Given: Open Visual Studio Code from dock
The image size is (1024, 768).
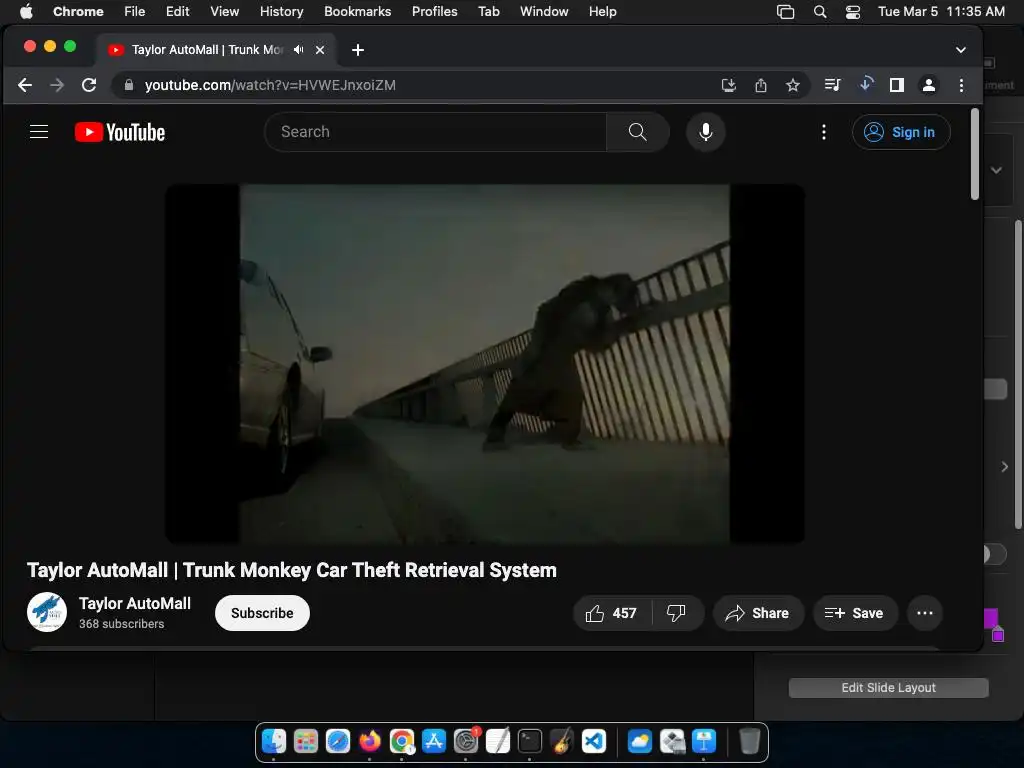Looking at the screenshot, I should tap(594, 741).
